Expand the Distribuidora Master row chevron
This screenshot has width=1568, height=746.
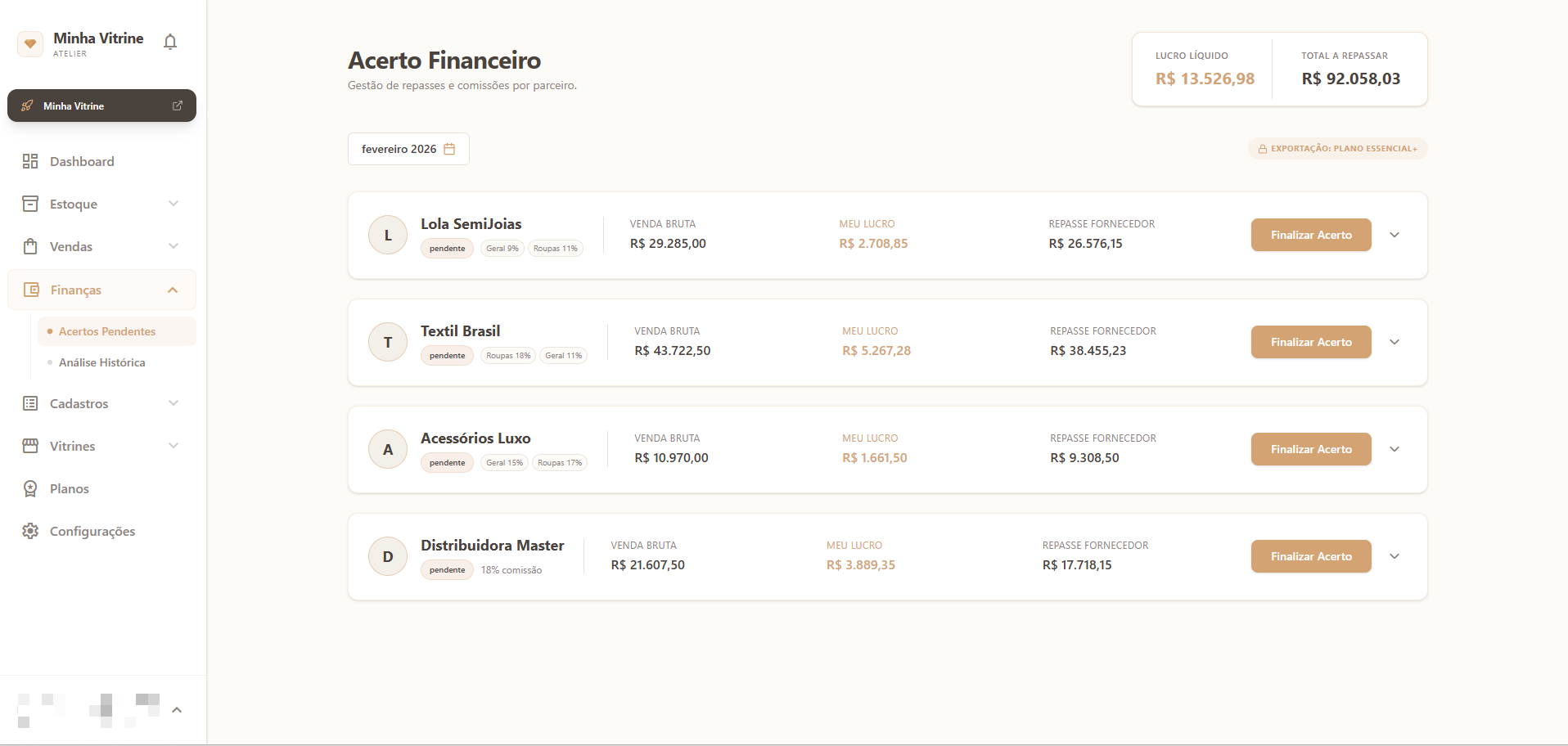pos(1395,556)
